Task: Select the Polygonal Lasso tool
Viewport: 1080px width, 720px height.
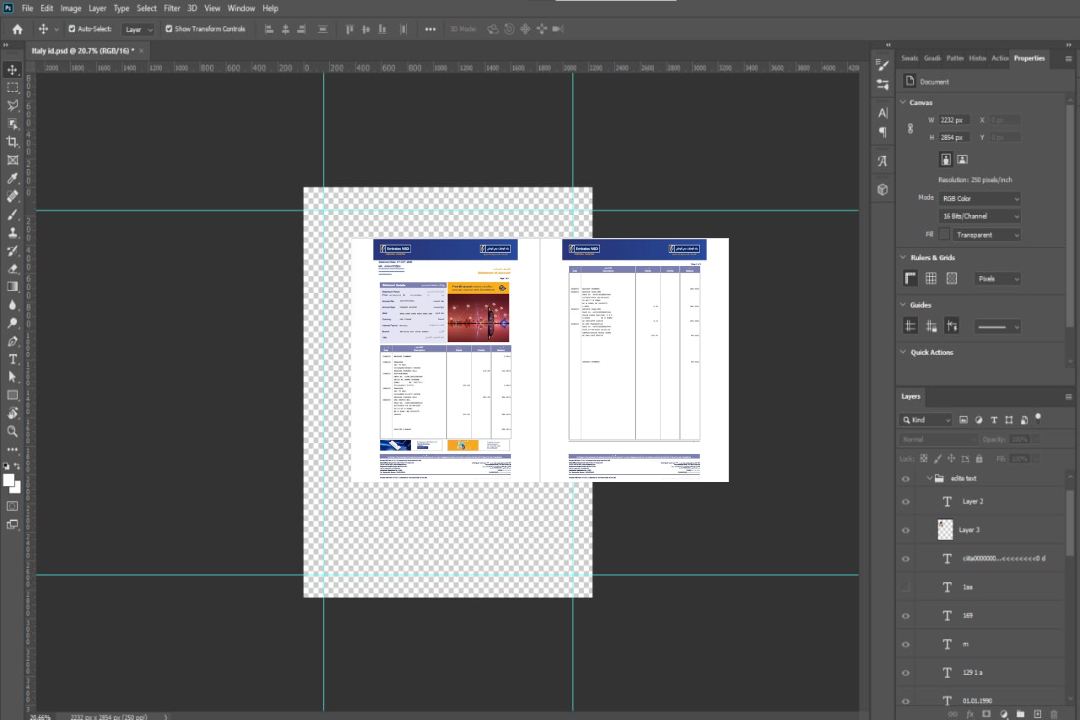Action: [x=12, y=105]
